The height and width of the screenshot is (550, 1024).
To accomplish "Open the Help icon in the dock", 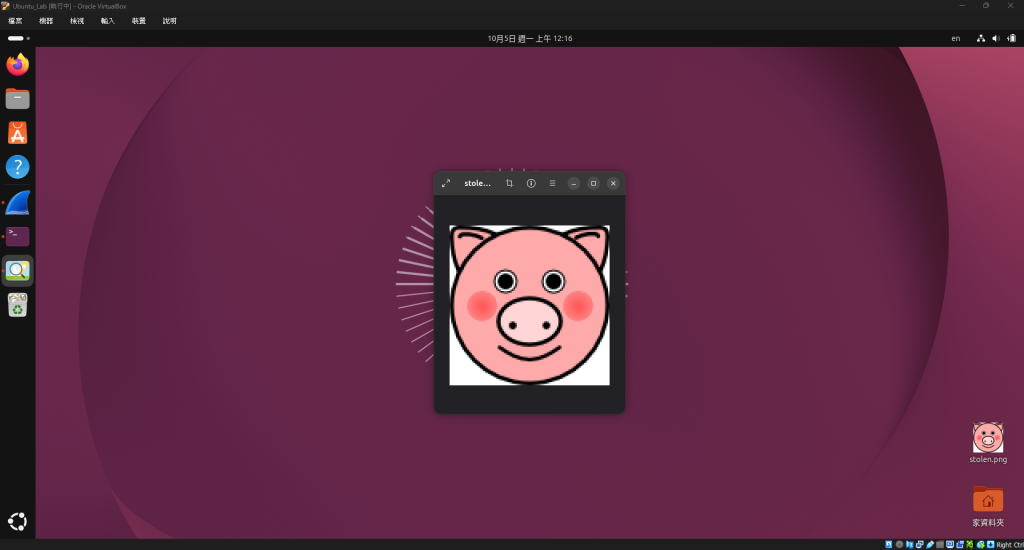I will 18,167.
